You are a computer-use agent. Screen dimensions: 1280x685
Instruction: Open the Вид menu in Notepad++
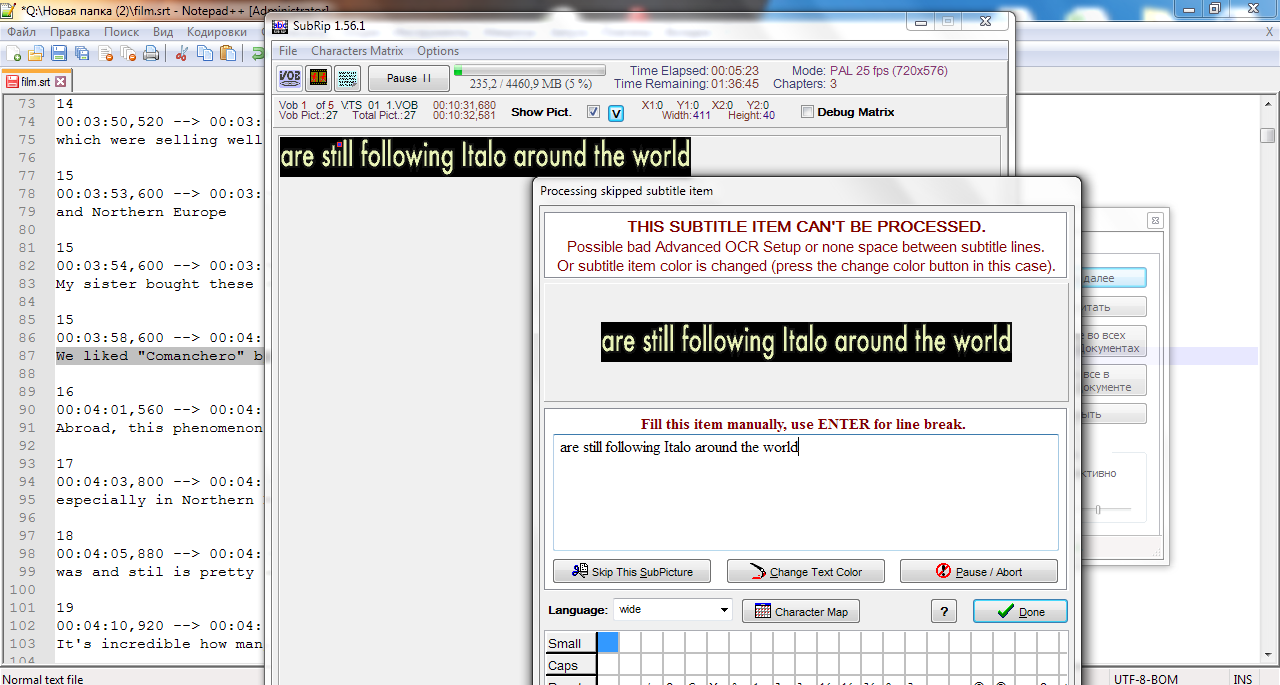click(x=163, y=32)
